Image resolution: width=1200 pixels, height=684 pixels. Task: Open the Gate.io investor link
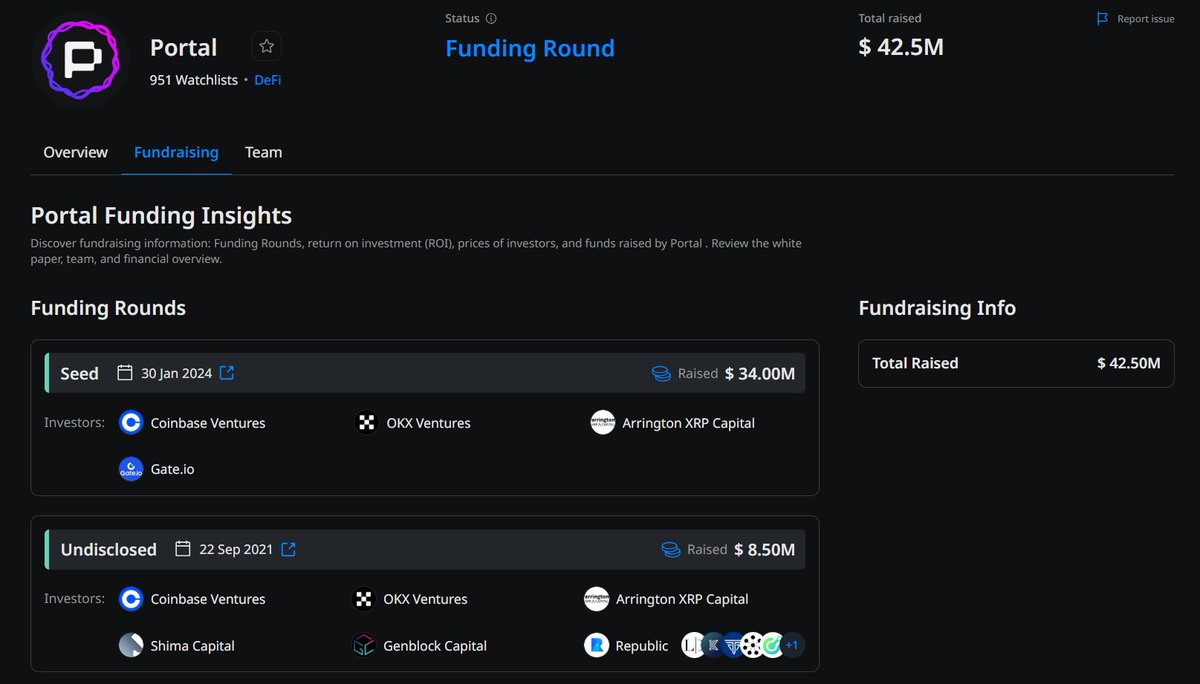[x=172, y=469]
